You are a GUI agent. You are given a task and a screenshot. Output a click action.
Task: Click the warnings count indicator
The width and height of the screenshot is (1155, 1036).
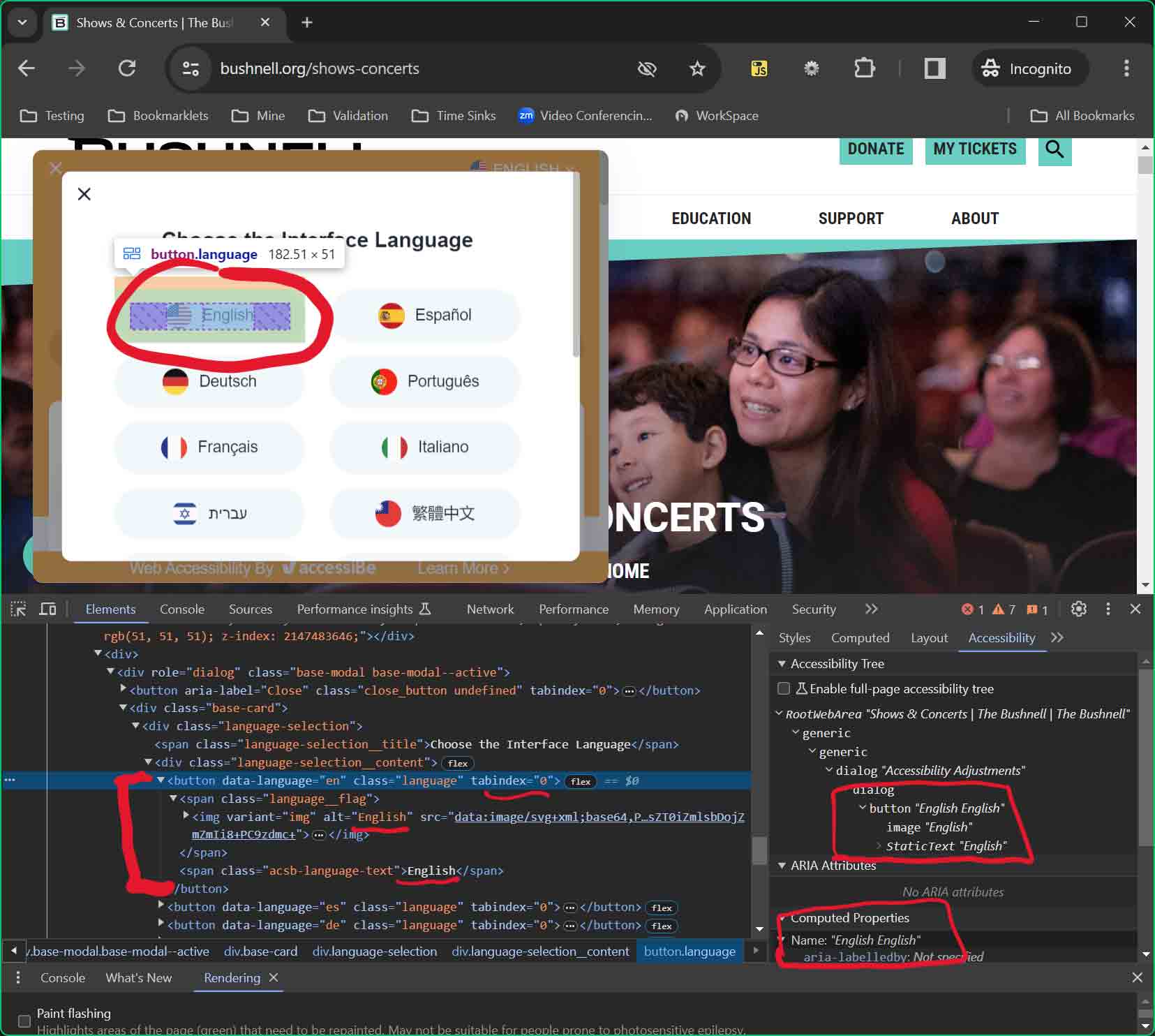click(1004, 609)
